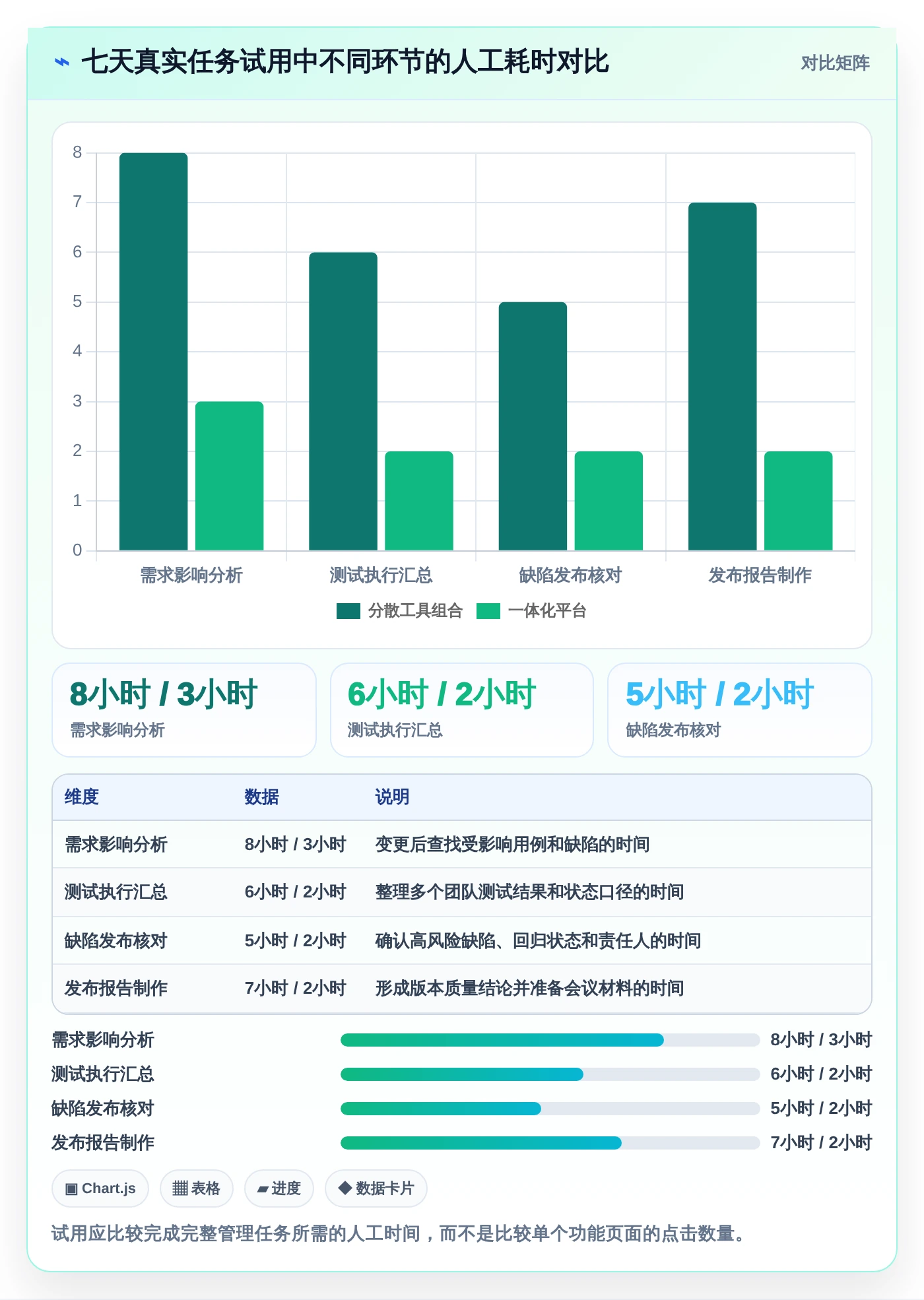Image resolution: width=924 pixels, height=1300 pixels.
Task: Click light green bar for 发布报告制作
Action: (x=799, y=501)
